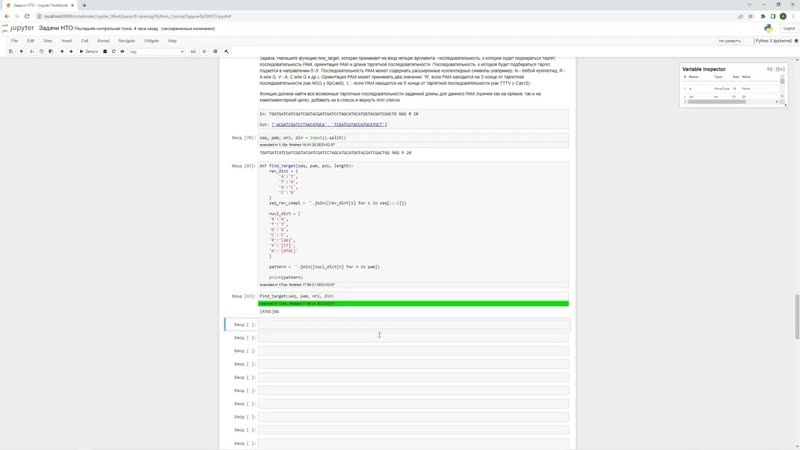800x450 pixels.
Task: Open the Kernel menu
Action: point(104,41)
